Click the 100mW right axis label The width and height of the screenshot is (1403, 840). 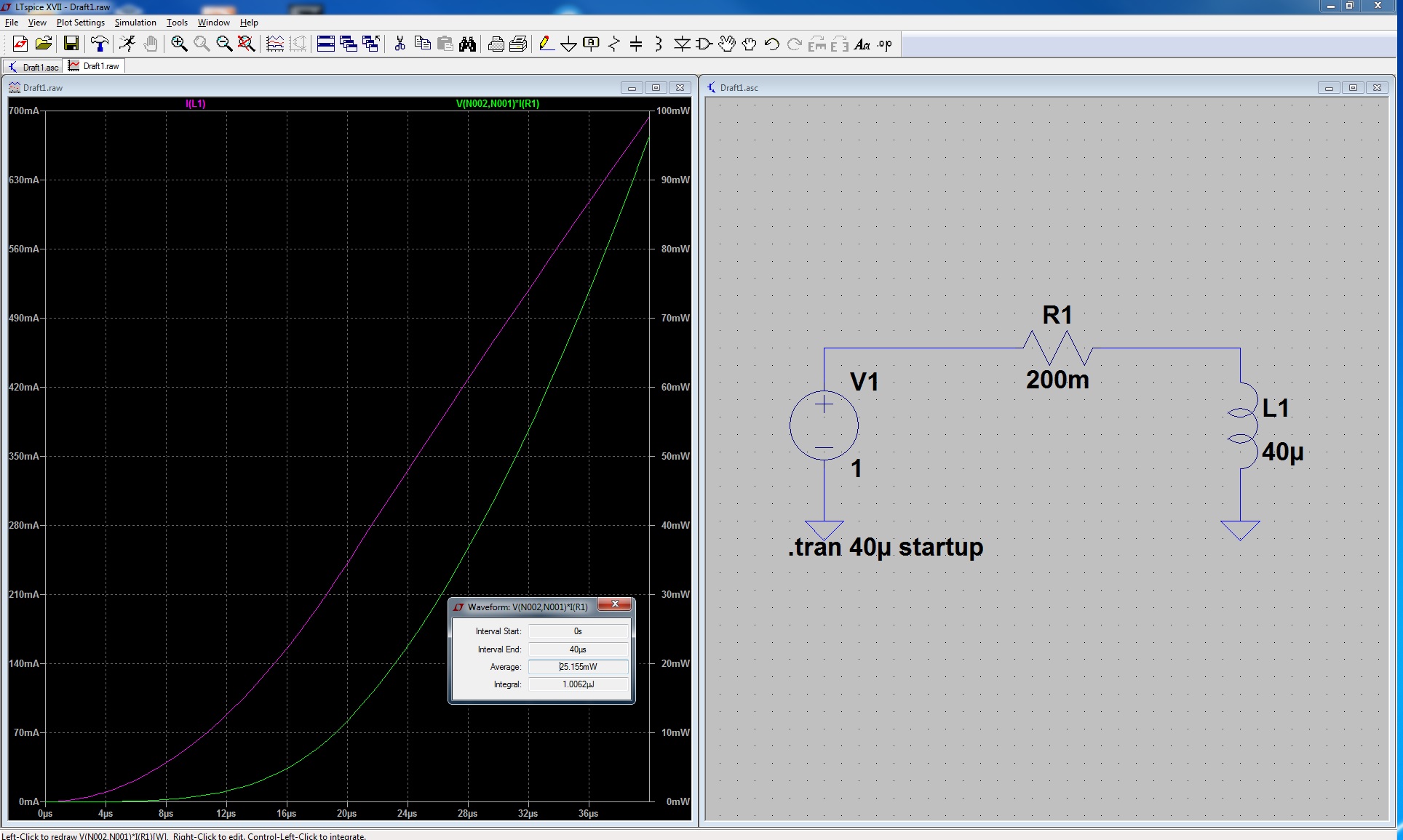(673, 111)
